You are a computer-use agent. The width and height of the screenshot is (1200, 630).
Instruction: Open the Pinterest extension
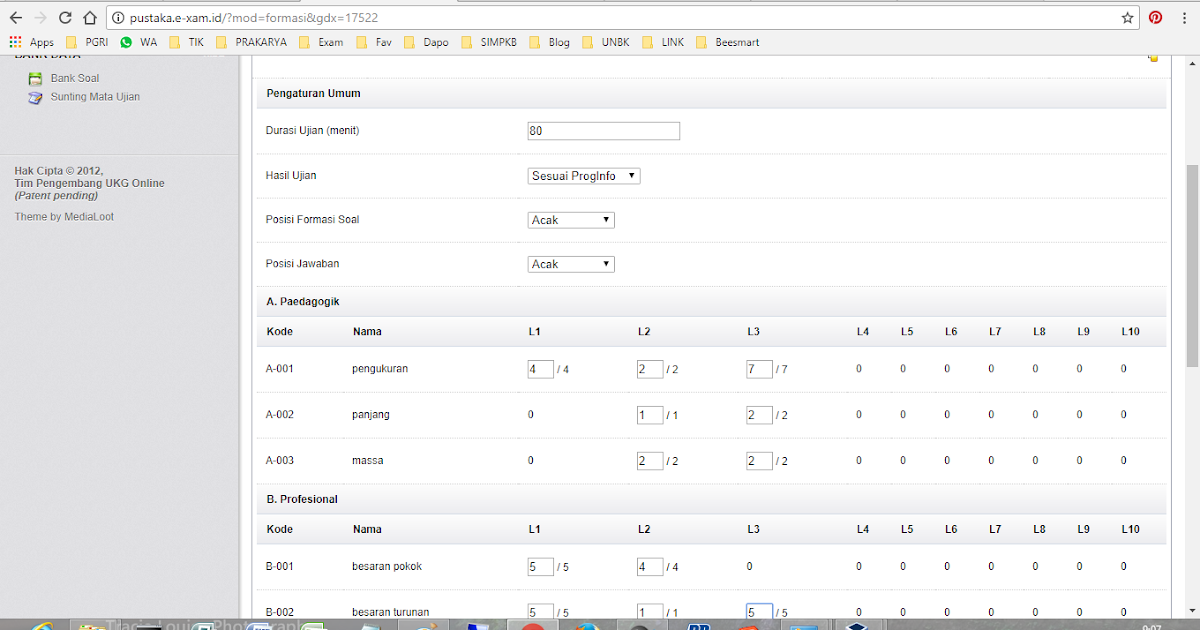pyautogui.click(x=1155, y=18)
